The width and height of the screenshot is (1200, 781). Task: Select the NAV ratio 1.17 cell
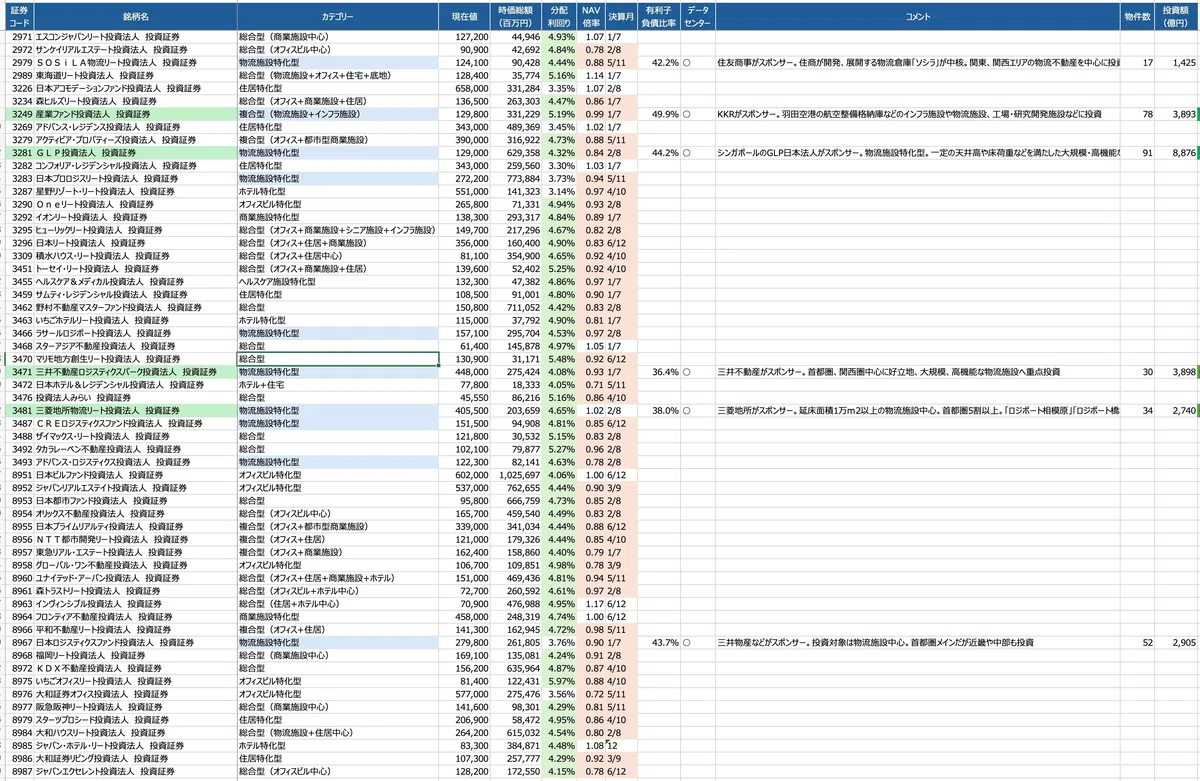591,604
